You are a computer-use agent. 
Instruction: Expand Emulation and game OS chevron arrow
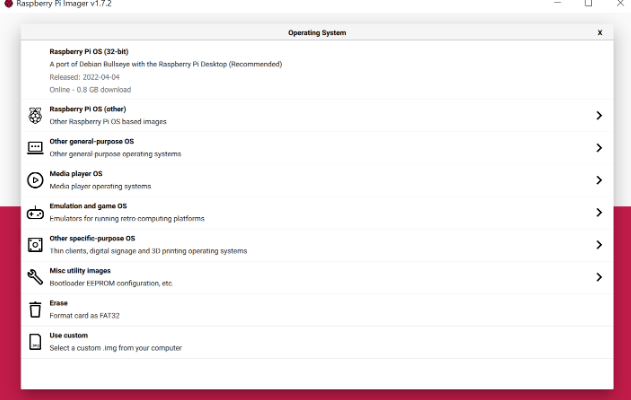coord(599,212)
